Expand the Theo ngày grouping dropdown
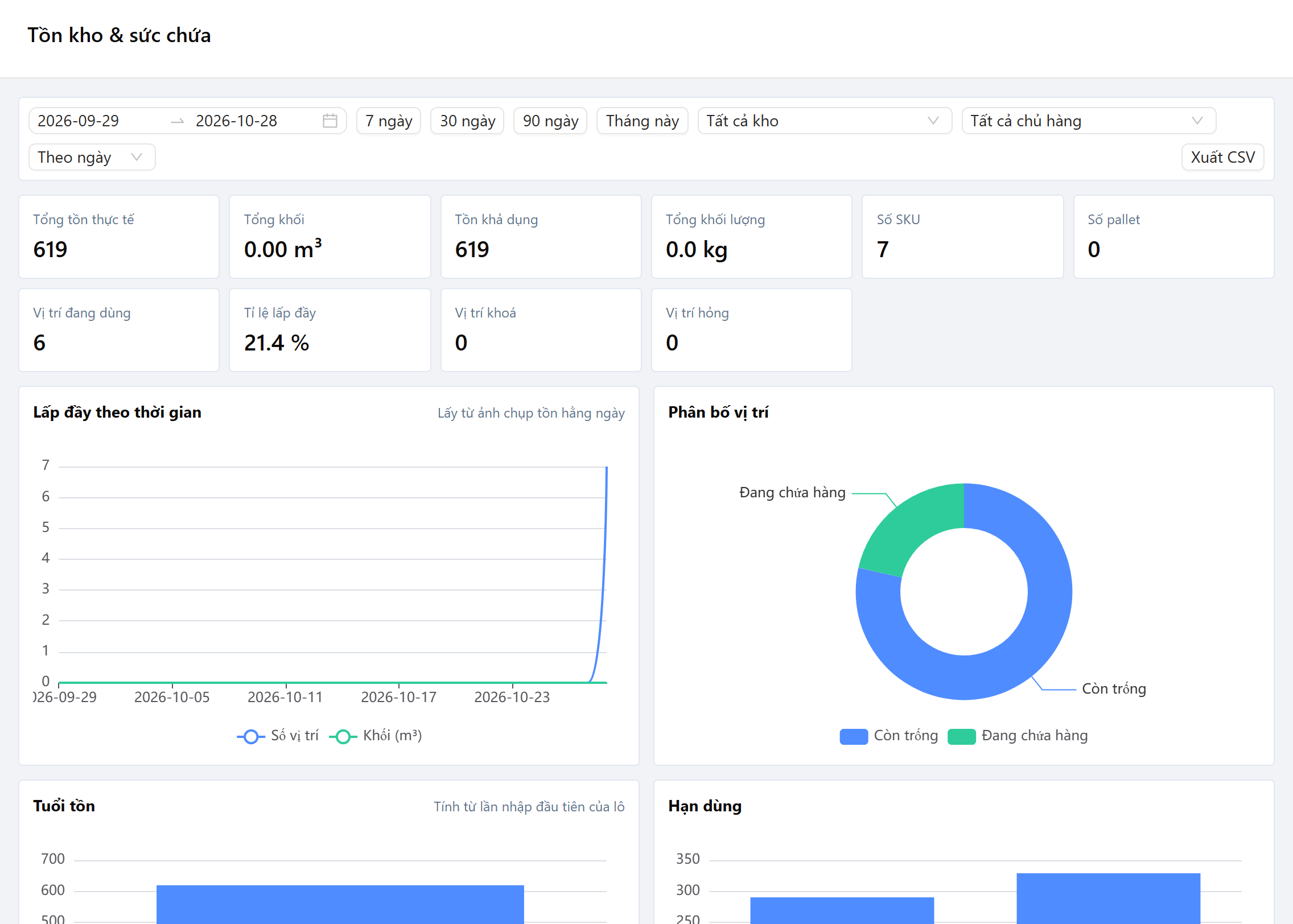This screenshot has height=924, width=1293. (92, 157)
